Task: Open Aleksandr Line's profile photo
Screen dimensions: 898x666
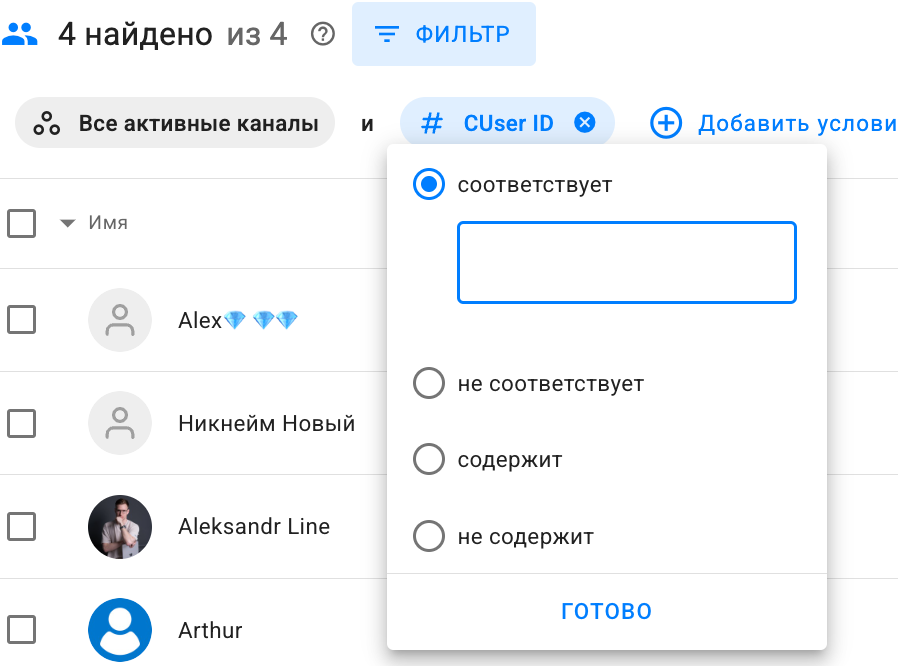Action: (120, 526)
